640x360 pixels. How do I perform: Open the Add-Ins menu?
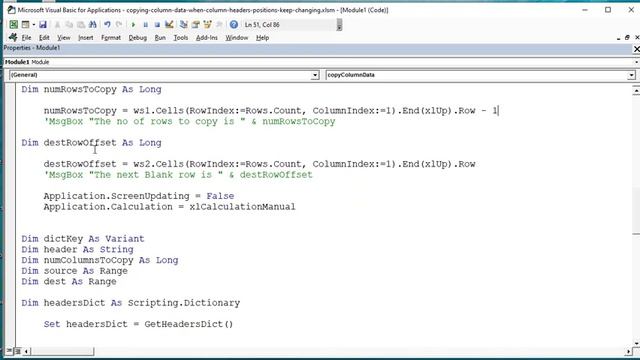[207, 38]
